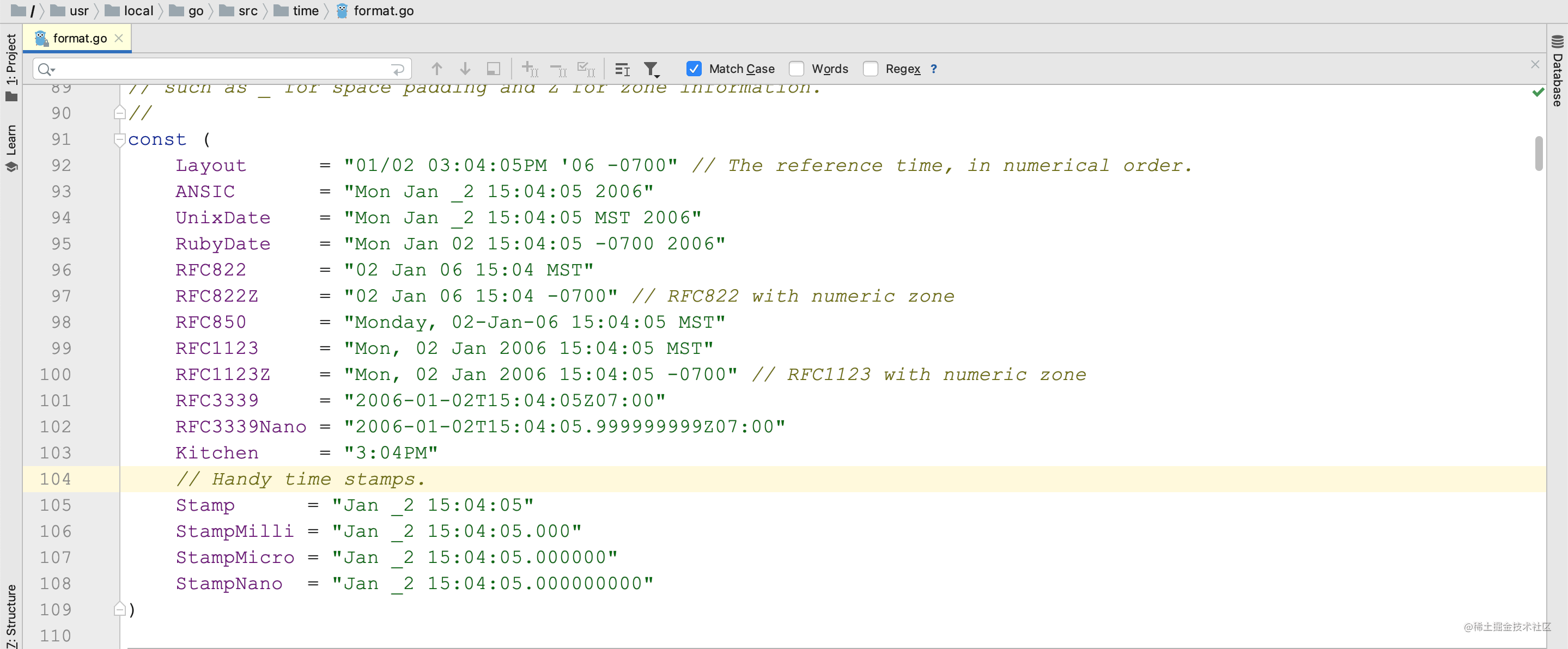Image resolution: width=1568 pixels, height=649 pixels.
Task: Open the search filter dropdown
Action: (x=651, y=69)
